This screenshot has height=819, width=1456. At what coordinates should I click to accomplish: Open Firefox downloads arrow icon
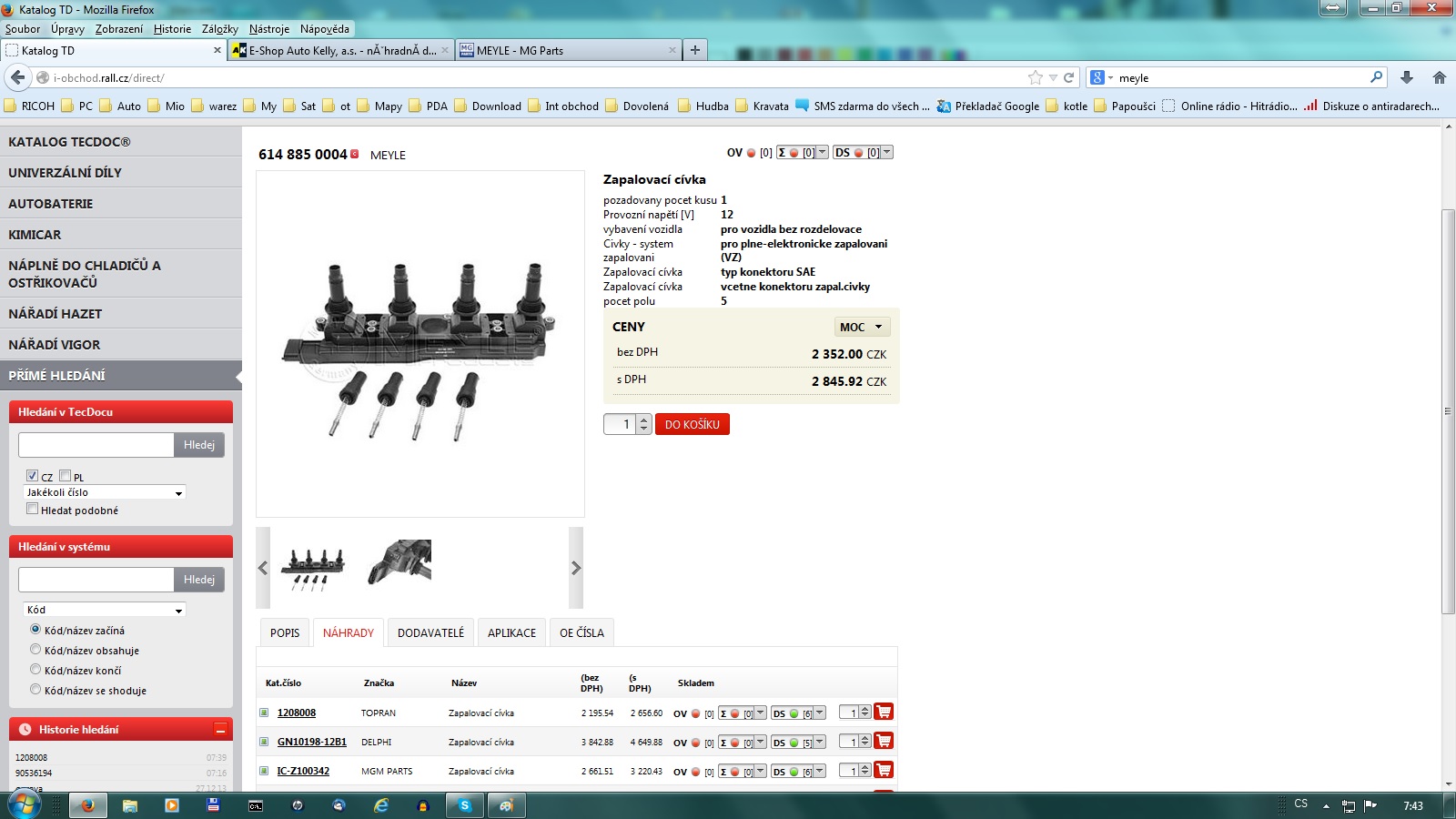1406,77
